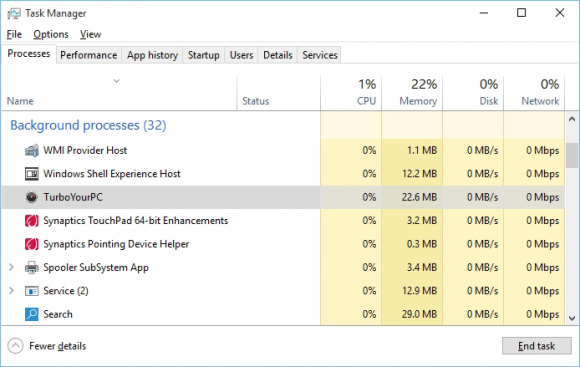
Task: Expand the Service (2) group
Action: tap(11, 290)
